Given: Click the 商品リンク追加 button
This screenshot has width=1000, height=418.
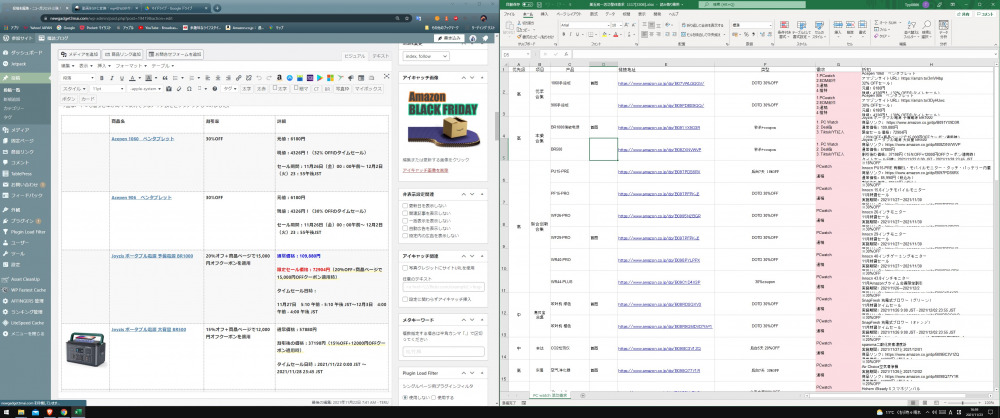Looking at the screenshot, I should [x=123, y=55].
